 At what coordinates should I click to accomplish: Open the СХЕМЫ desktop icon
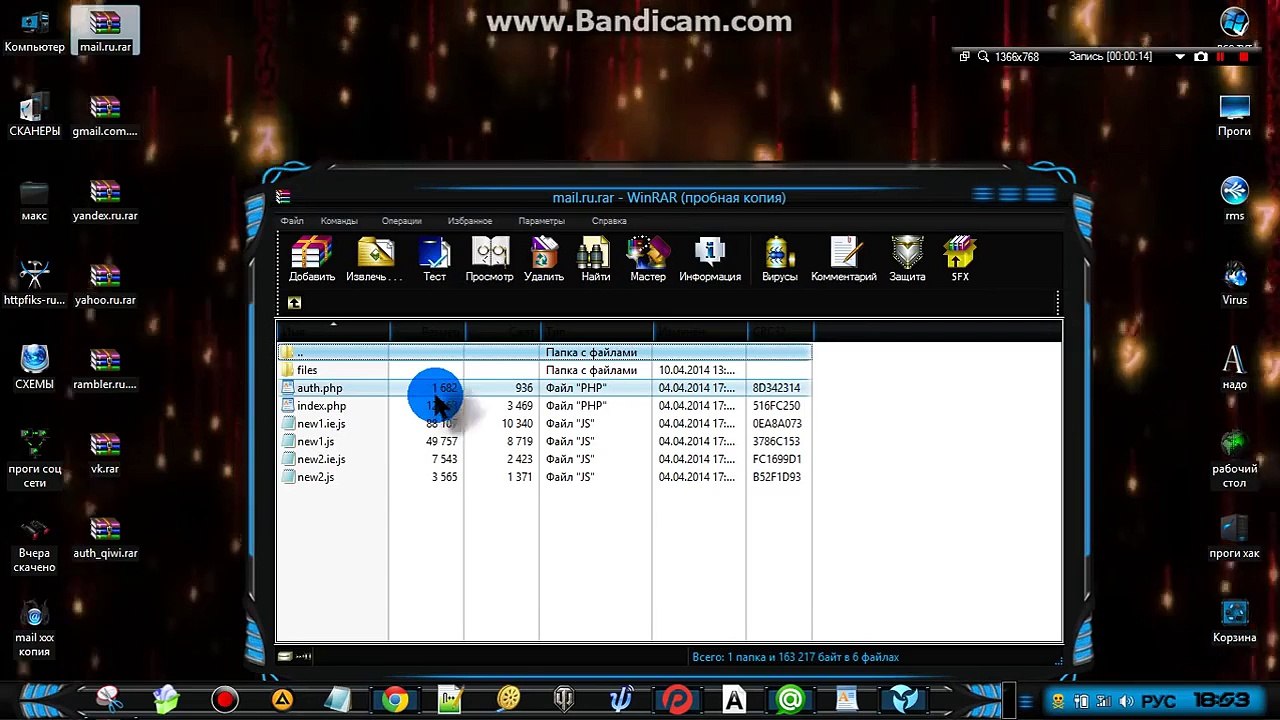34,369
